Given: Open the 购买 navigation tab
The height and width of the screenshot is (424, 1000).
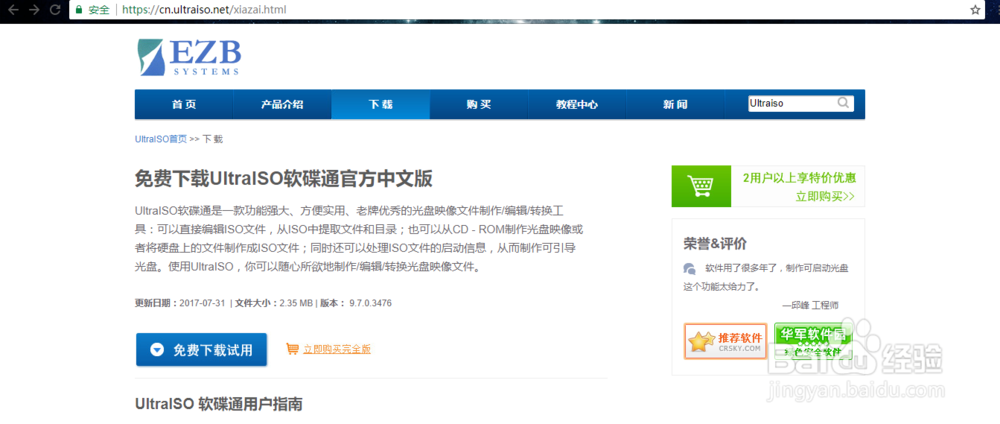Looking at the screenshot, I should click(x=478, y=105).
